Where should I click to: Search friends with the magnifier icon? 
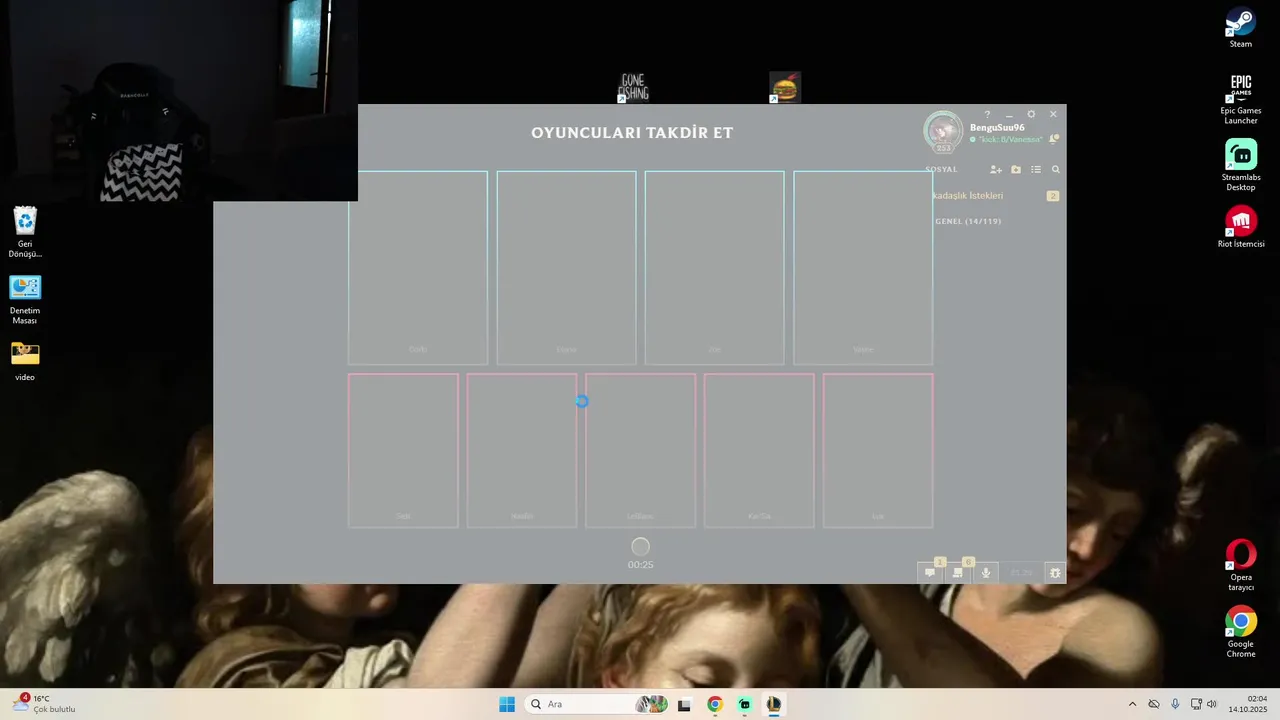tap(1056, 170)
